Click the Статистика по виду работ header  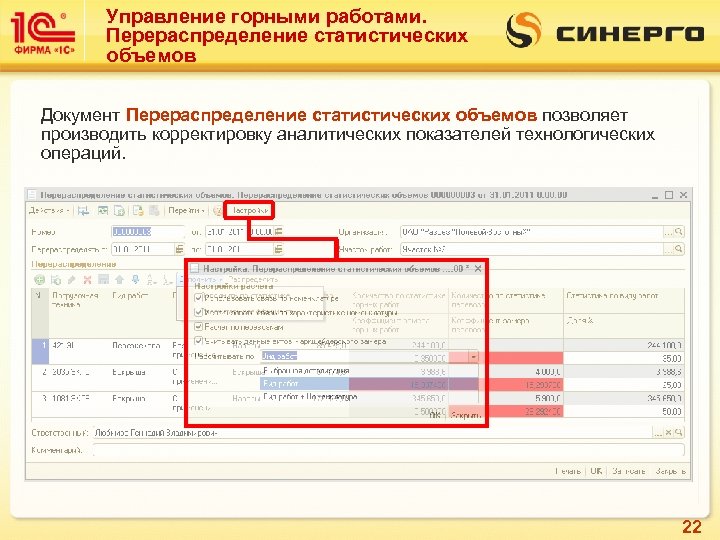(x=612, y=296)
